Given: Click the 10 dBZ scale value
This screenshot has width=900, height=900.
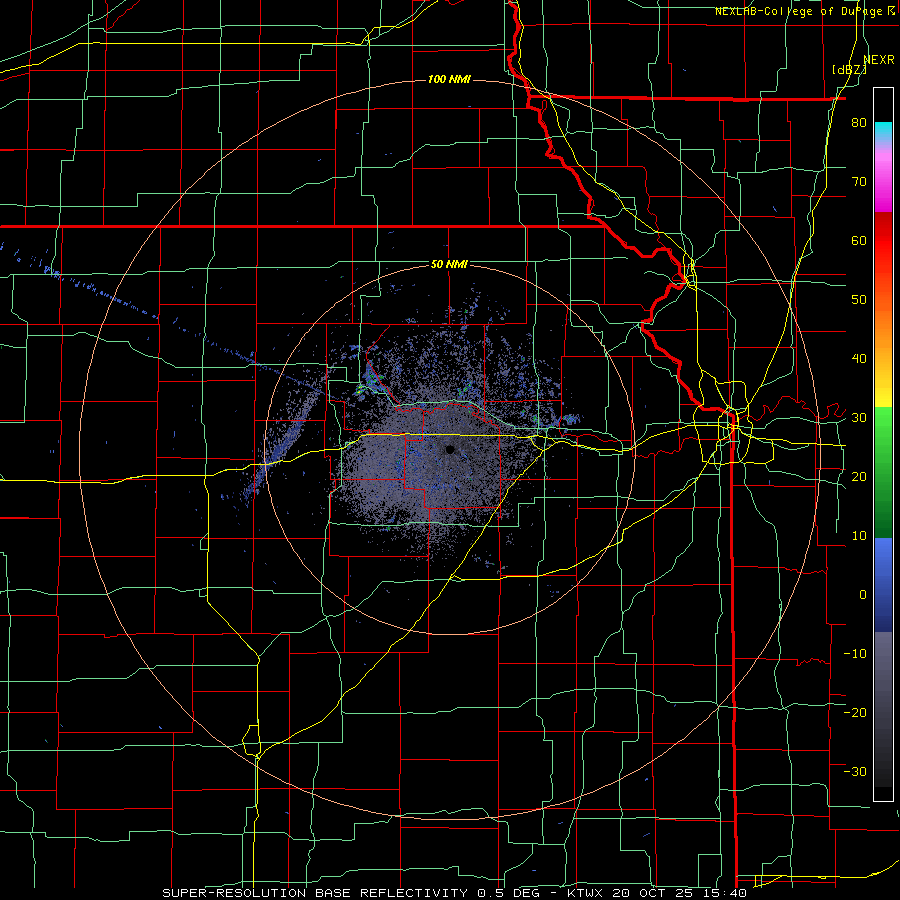Looking at the screenshot, I should coord(859,536).
